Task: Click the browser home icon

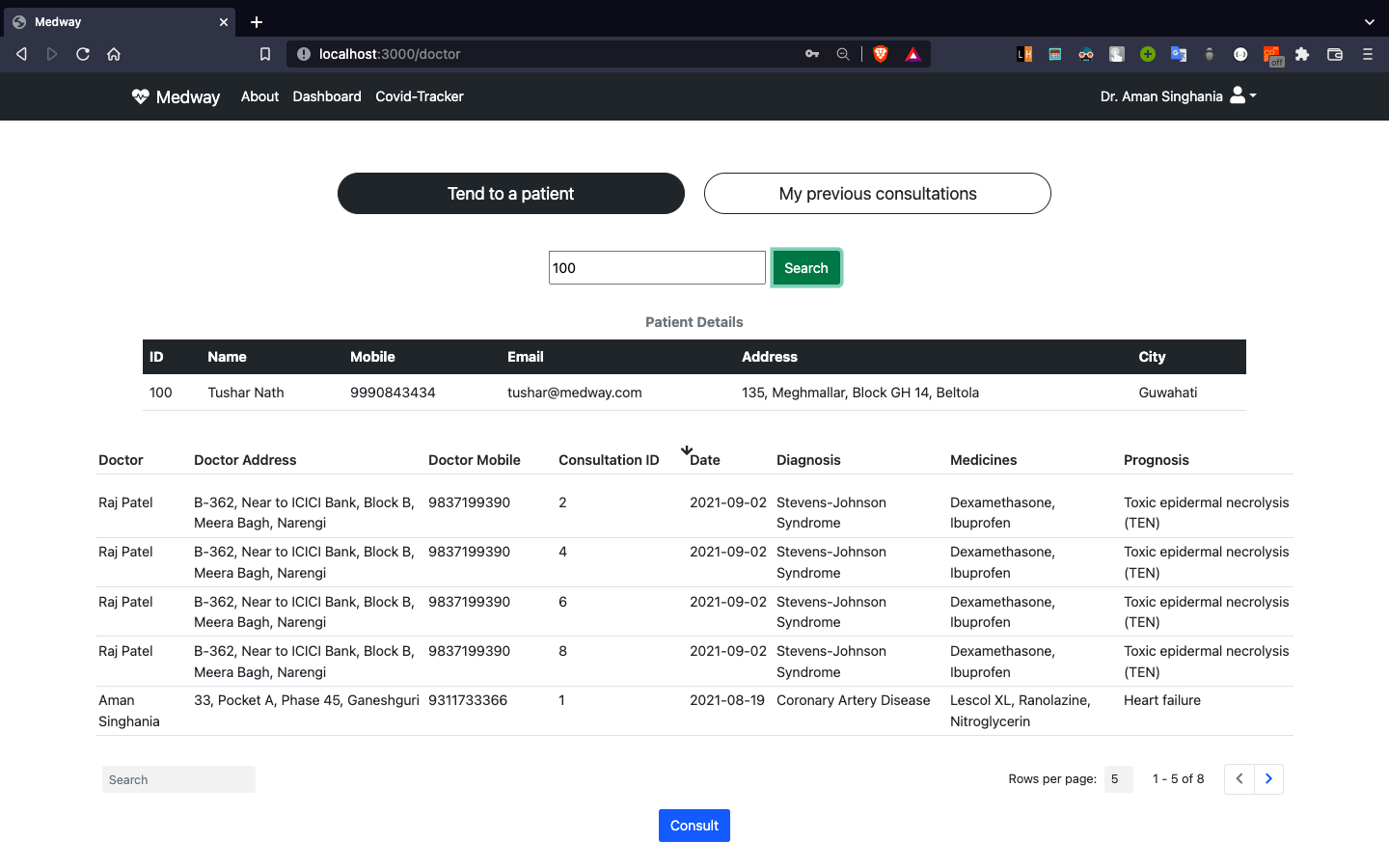Action: tap(114, 55)
